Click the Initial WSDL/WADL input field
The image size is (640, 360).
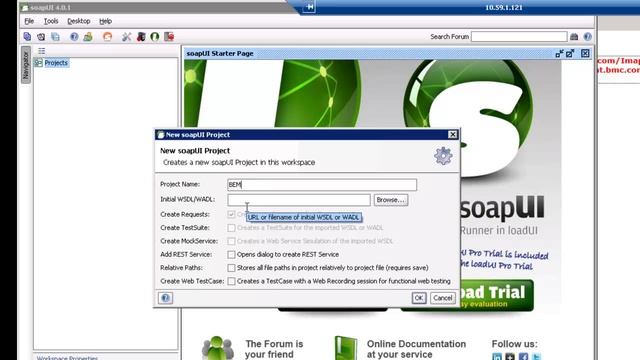click(299, 200)
